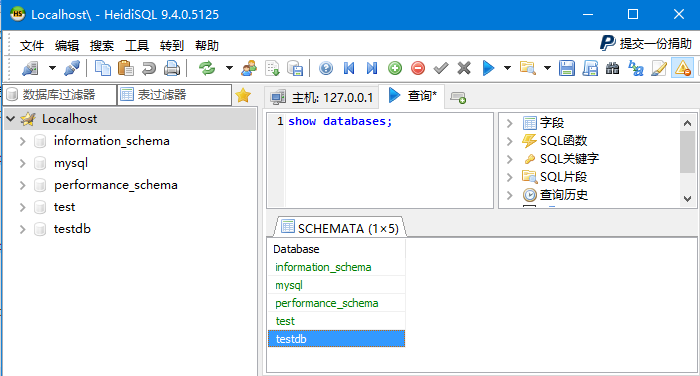Viewport: 700px width, 376px height.
Task: Click the user manager people icon
Action: [249, 68]
